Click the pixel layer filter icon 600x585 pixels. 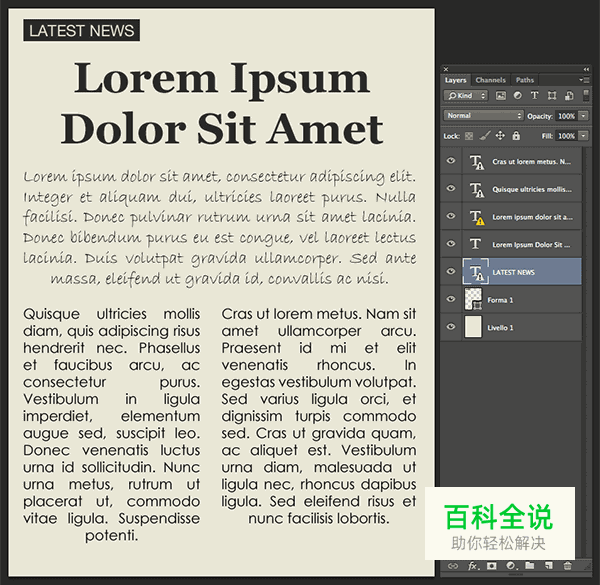(501, 96)
